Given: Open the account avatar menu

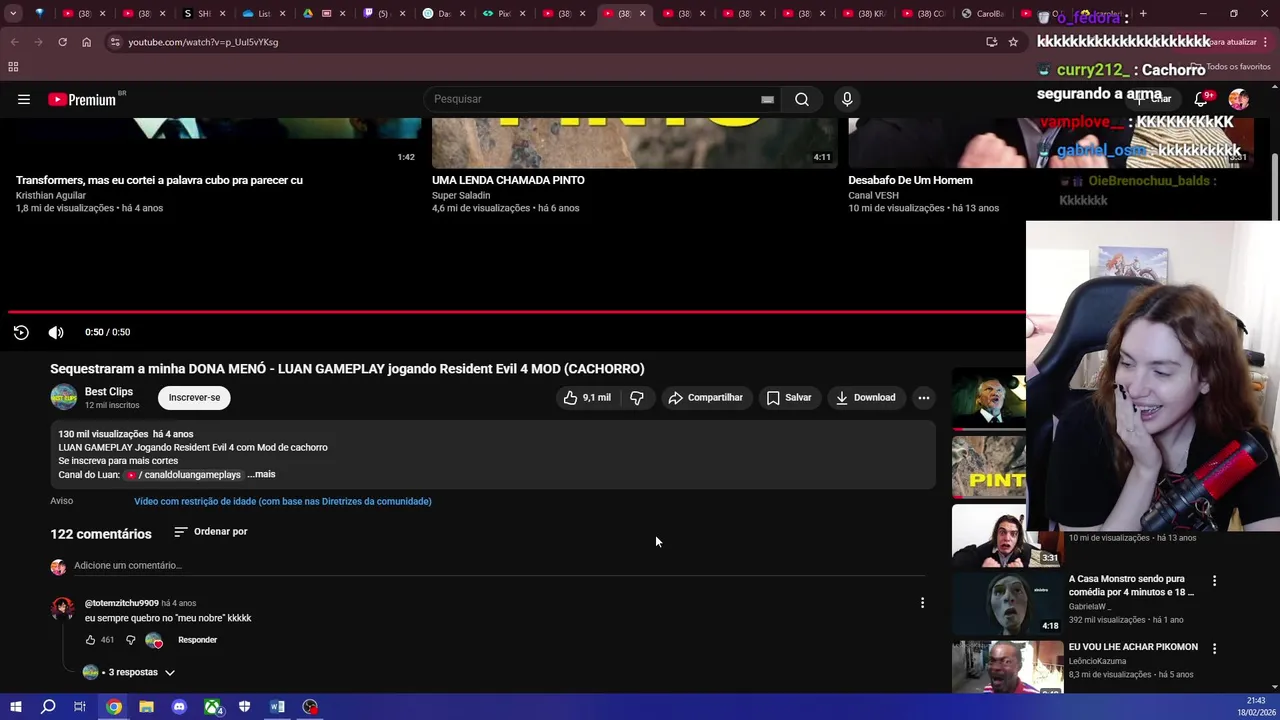Looking at the screenshot, I should point(1239,99).
